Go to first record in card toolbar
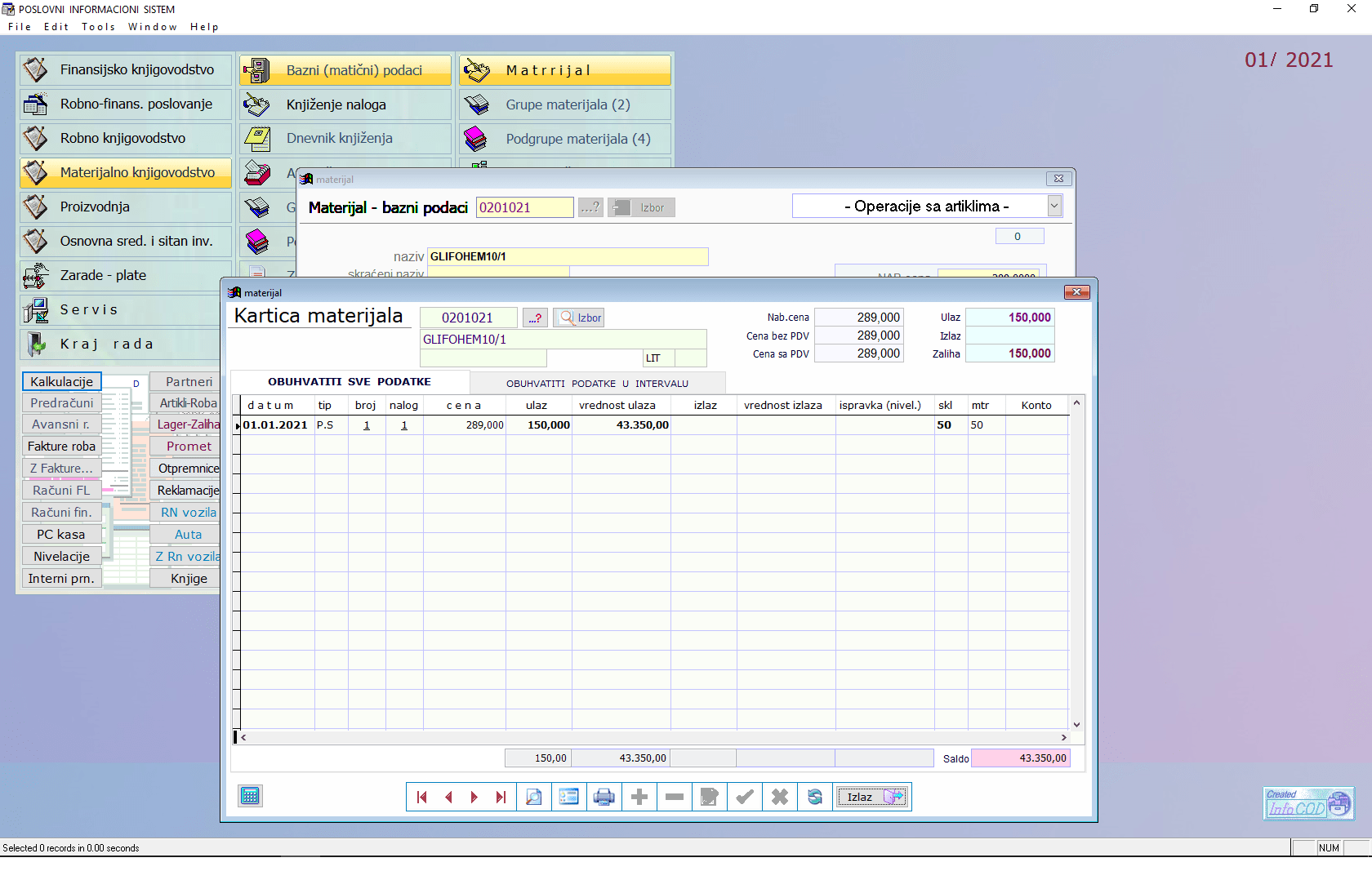Screen dimensions: 1372x880 point(421,797)
